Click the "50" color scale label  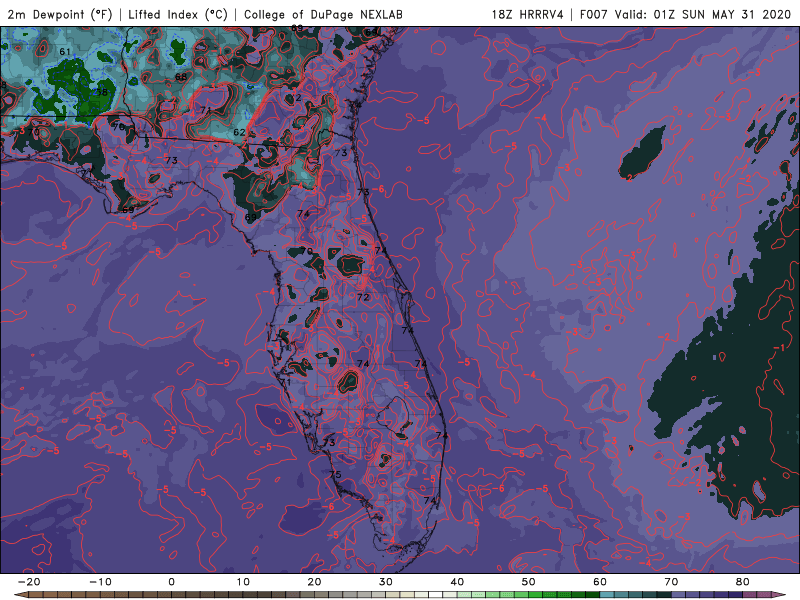click(x=529, y=582)
